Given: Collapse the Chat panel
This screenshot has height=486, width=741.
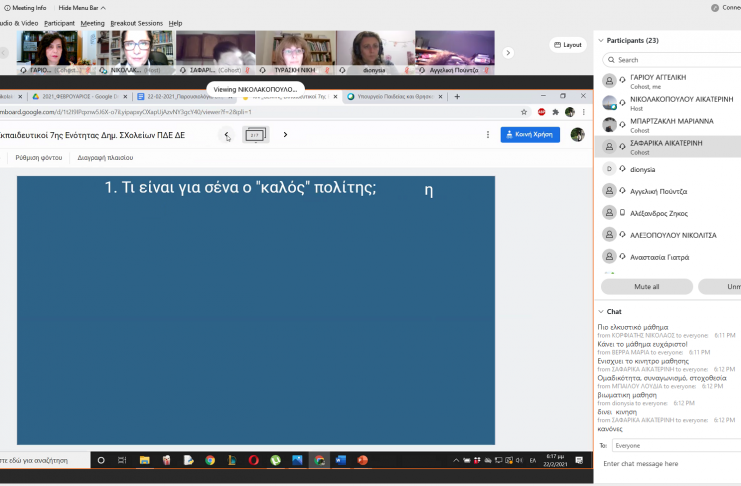Looking at the screenshot, I should [600, 311].
